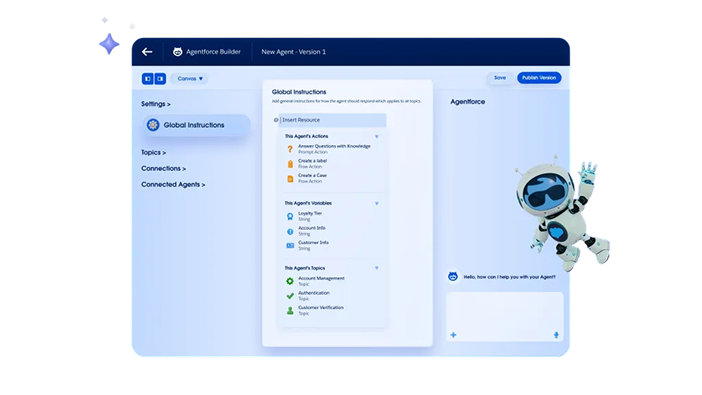702x395 pixels.
Task: Select Answer Questions with Knowledge action
Action: click(334, 149)
